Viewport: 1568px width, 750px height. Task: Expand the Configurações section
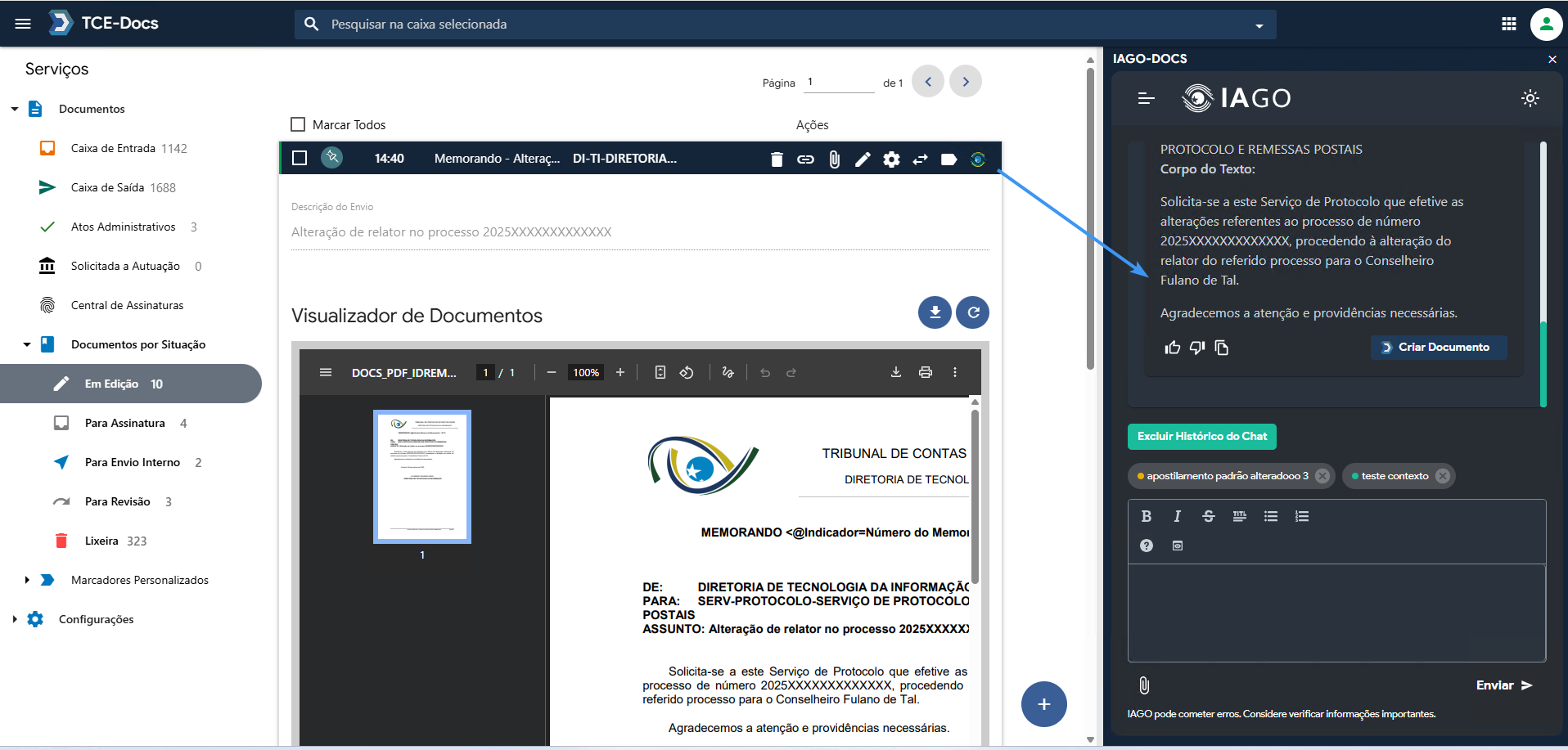(x=15, y=619)
